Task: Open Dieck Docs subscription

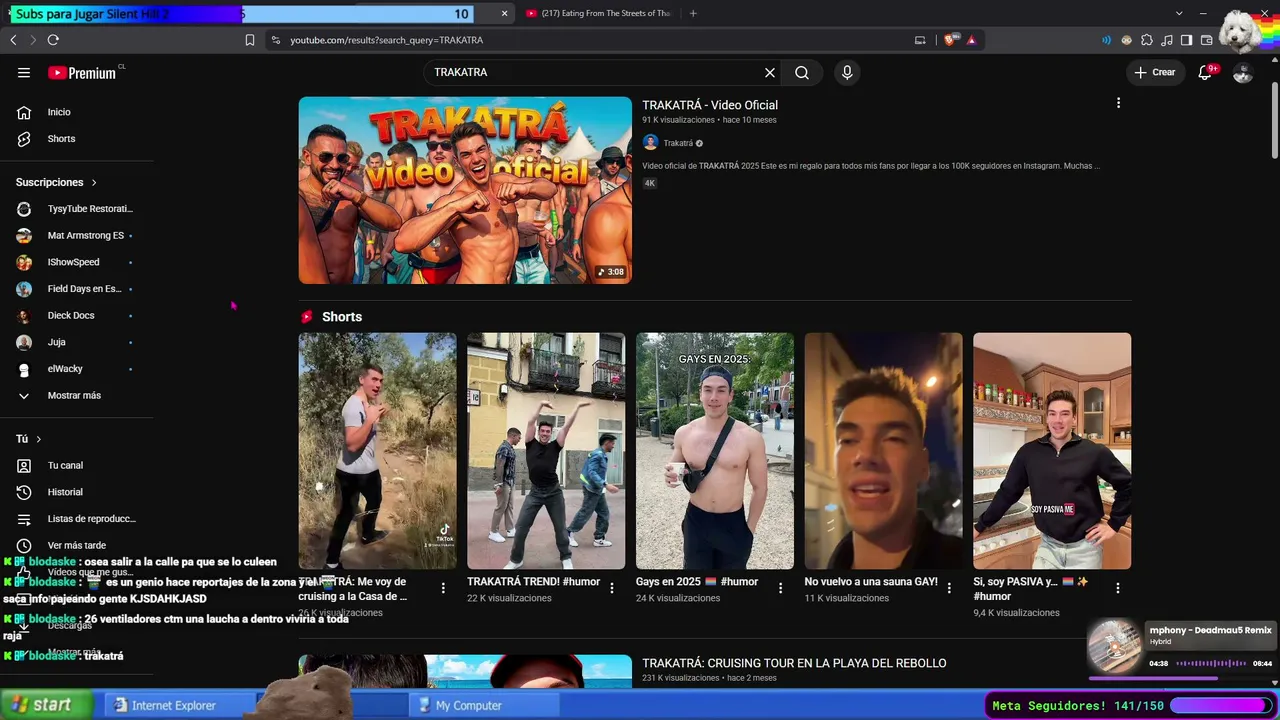Action: pyautogui.click(x=76, y=316)
